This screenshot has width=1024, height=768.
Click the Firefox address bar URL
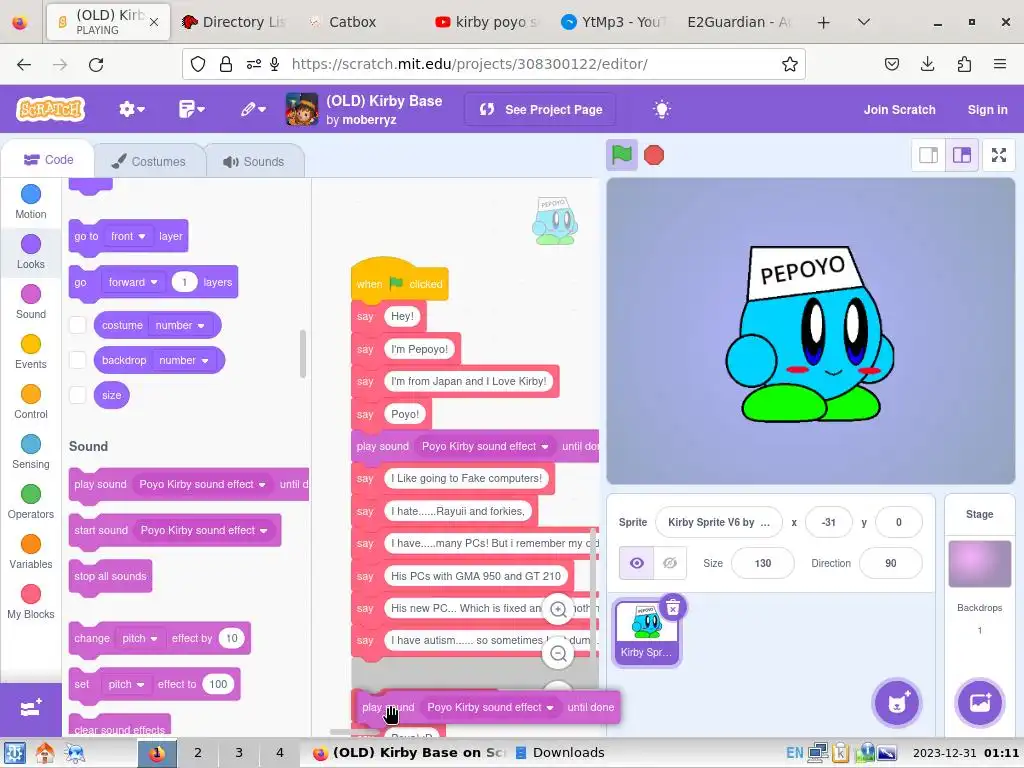pos(469,64)
